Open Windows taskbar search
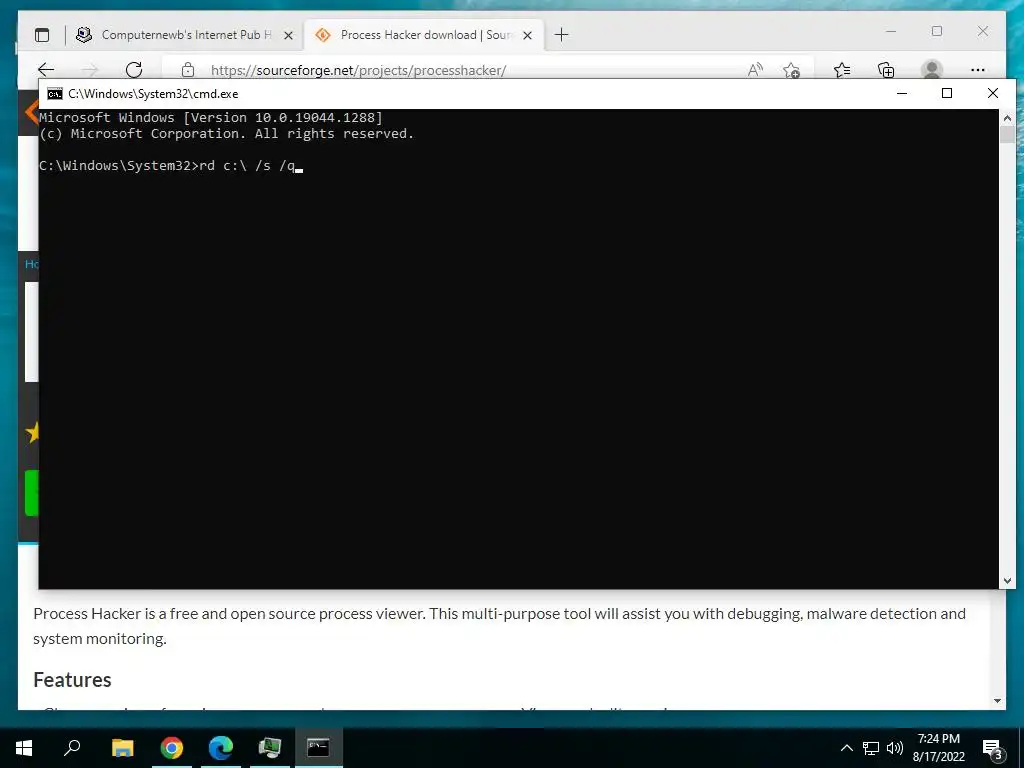Screen dimensions: 1024x768 pyautogui.click(x=72, y=747)
